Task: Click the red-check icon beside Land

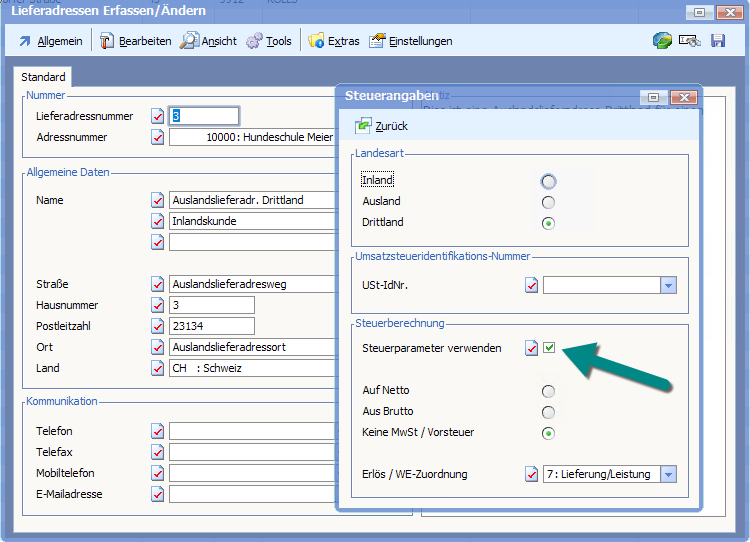Action: tap(157, 368)
